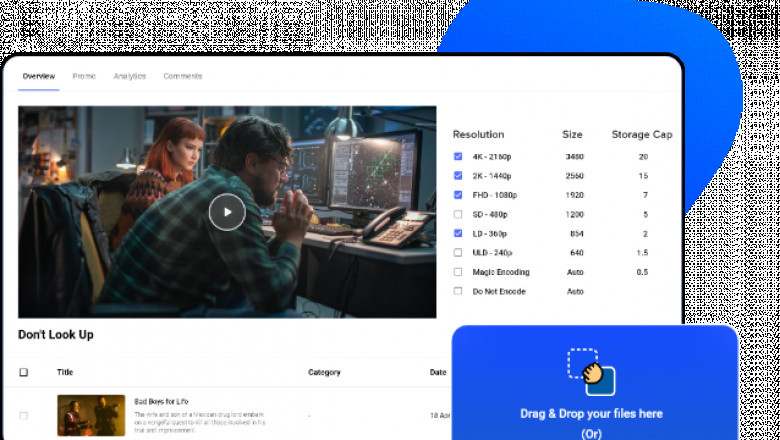Enable the Magic Encoding option
The width and height of the screenshot is (780, 440).
(x=458, y=272)
